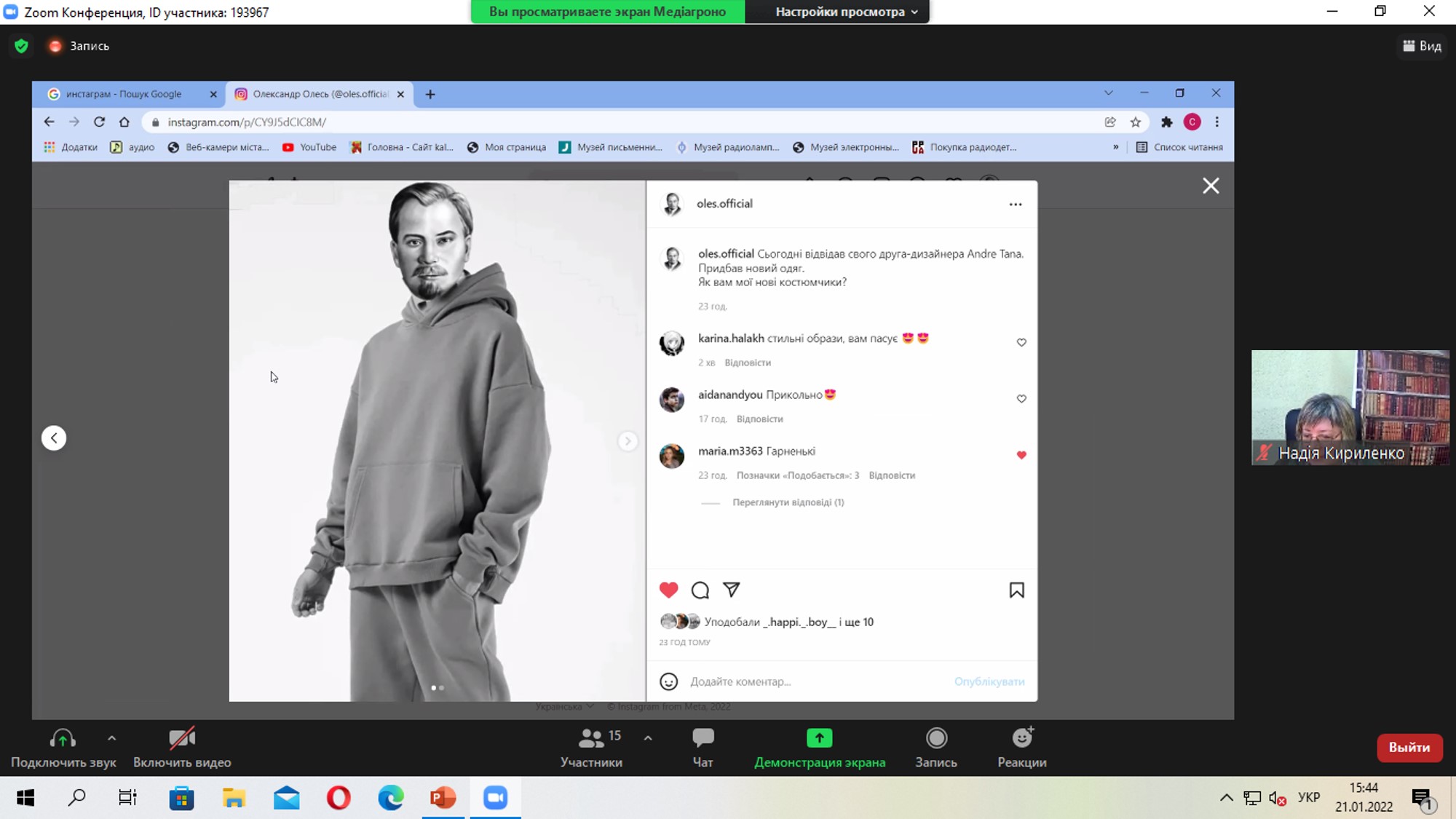Switch to the Google search tab
Screen dimensions: 1456x819
pyautogui.click(x=124, y=94)
